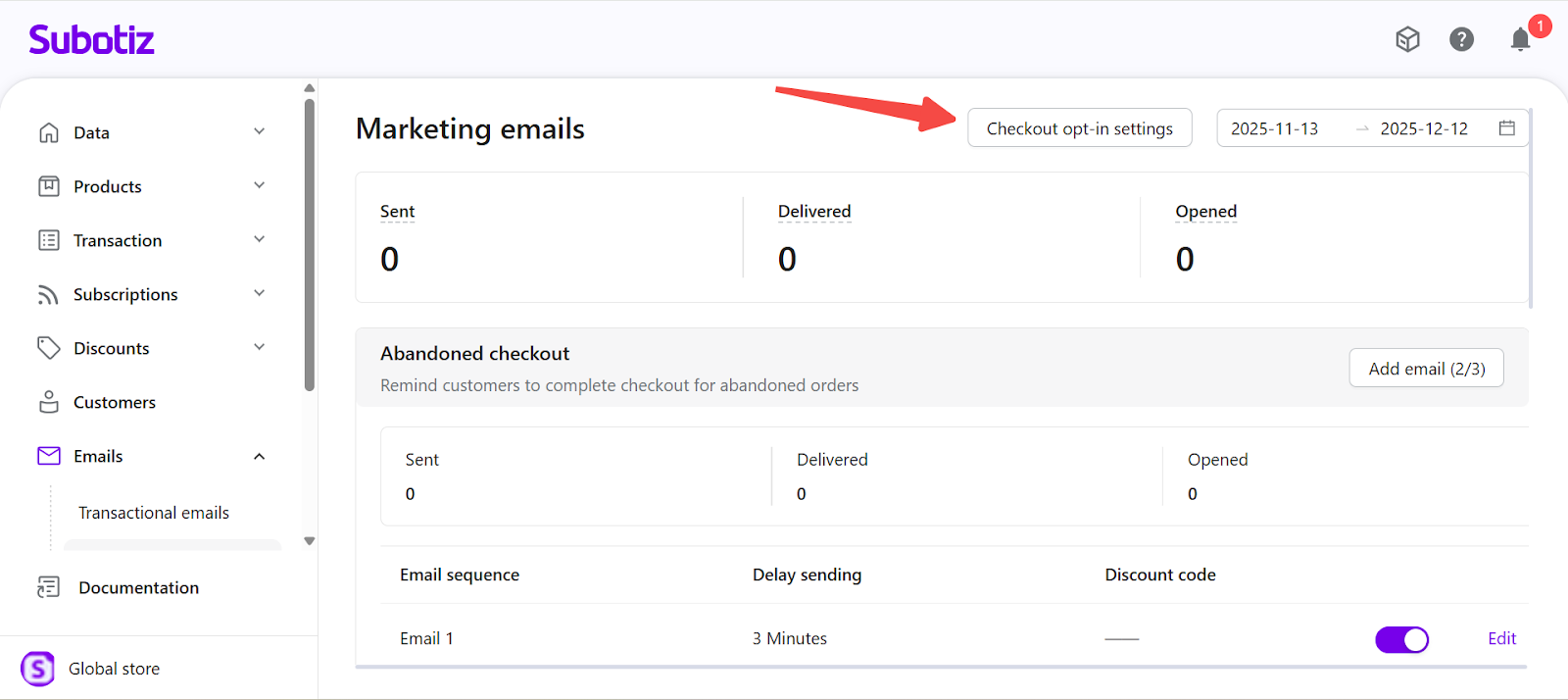The width and height of the screenshot is (1568, 700).
Task: Click the Documentation icon in sidebar
Action: tap(49, 587)
